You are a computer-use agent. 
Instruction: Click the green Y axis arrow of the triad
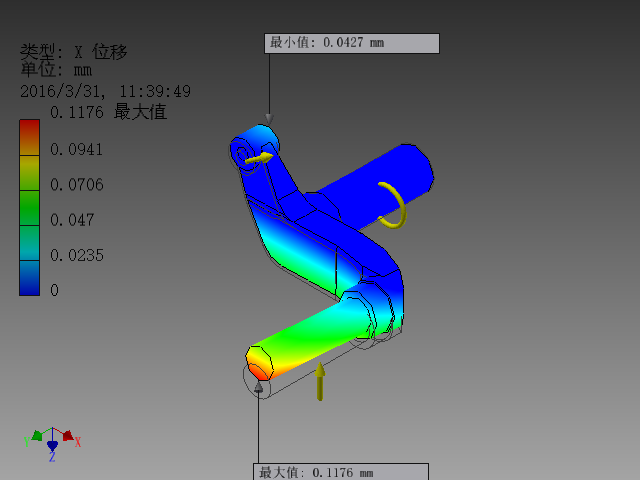pos(37,436)
